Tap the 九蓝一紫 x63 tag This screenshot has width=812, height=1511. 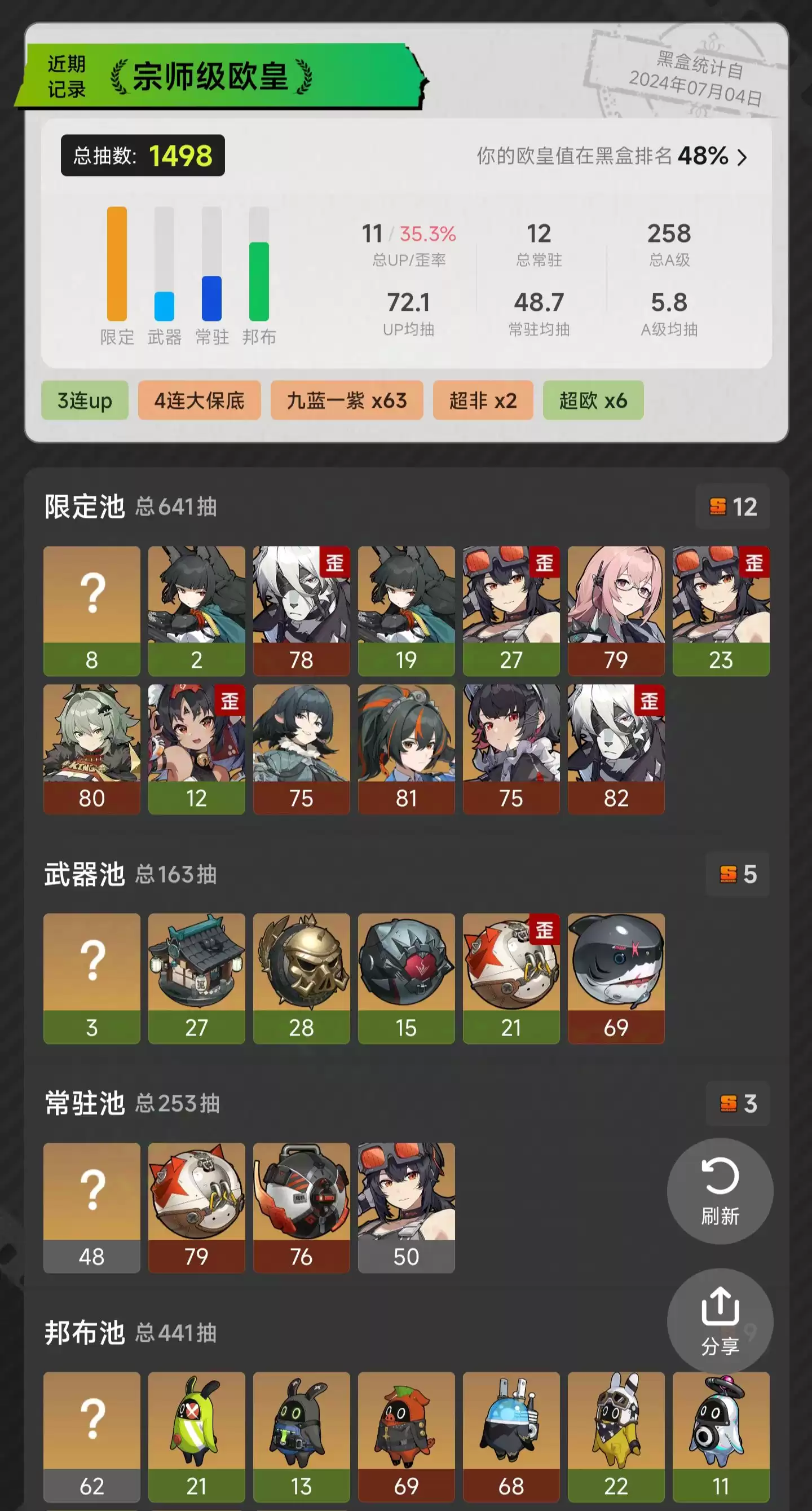[346, 400]
